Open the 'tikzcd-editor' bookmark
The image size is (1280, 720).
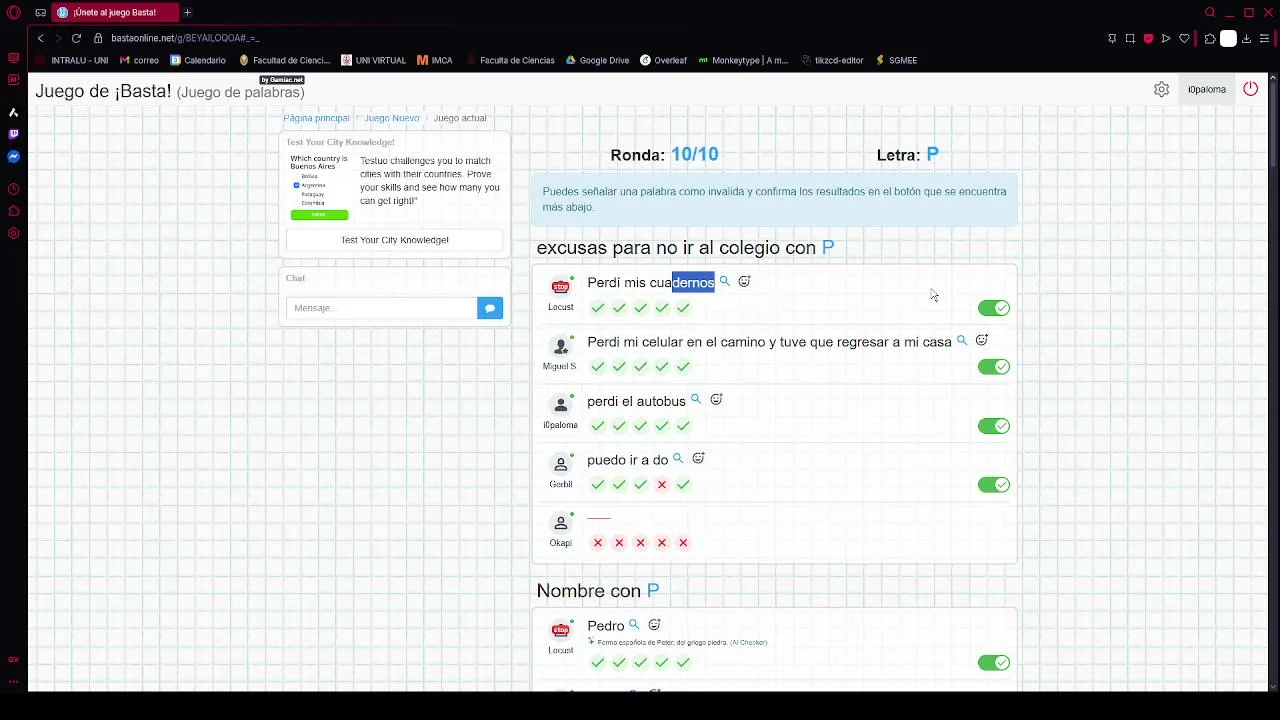[x=831, y=60]
